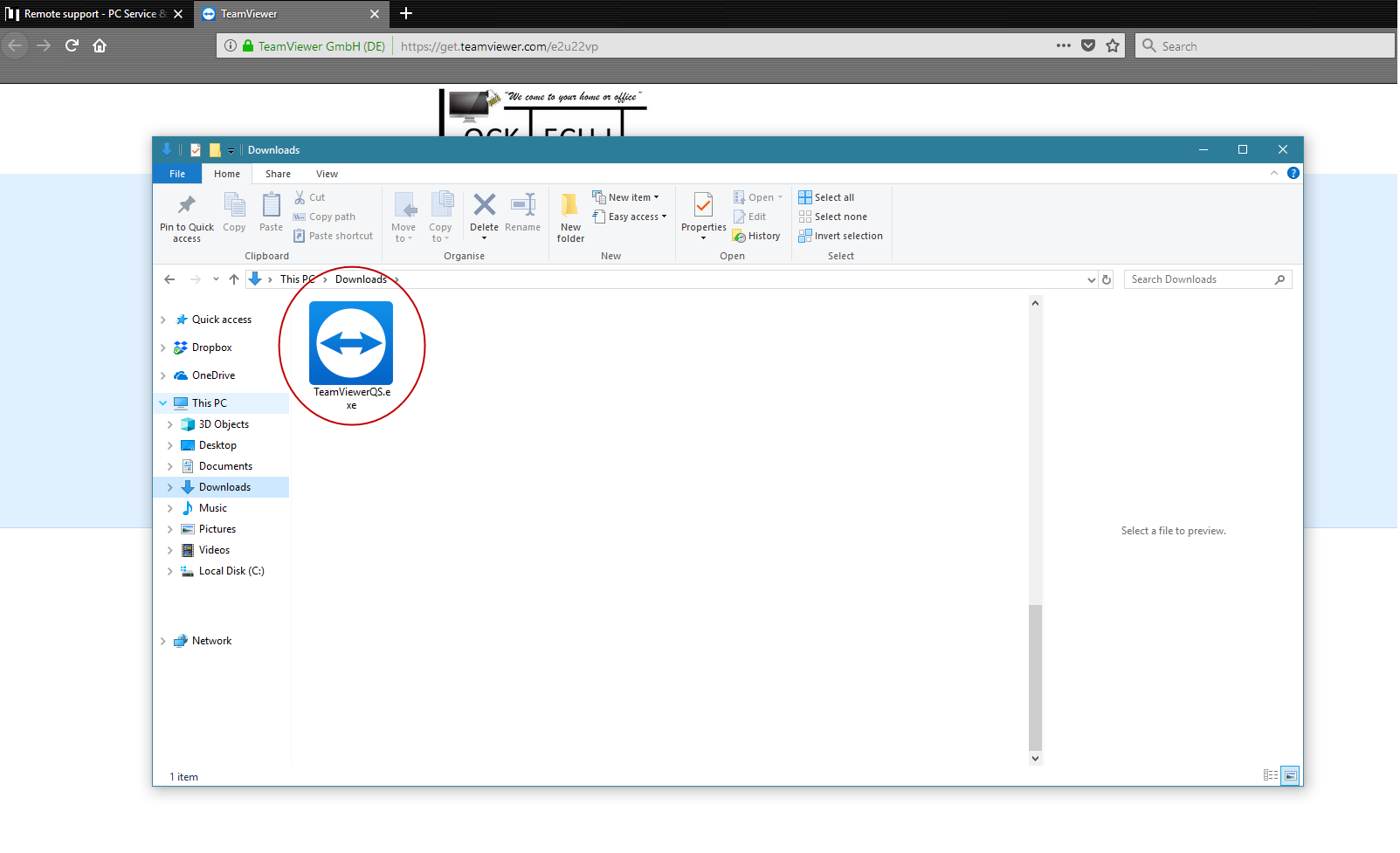Click the Search Downloads field

click(1207, 279)
